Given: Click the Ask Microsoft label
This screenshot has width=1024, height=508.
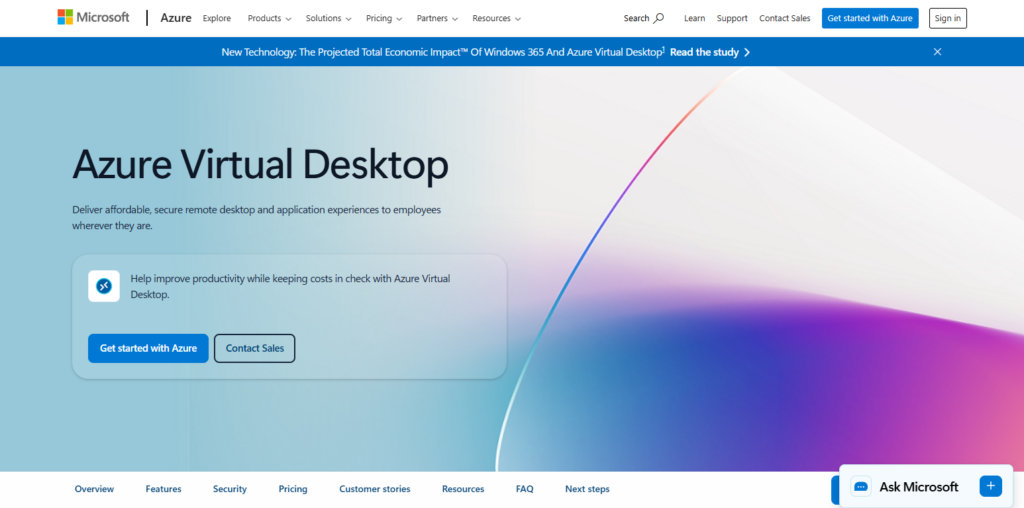Looking at the screenshot, I should click(x=919, y=486).
